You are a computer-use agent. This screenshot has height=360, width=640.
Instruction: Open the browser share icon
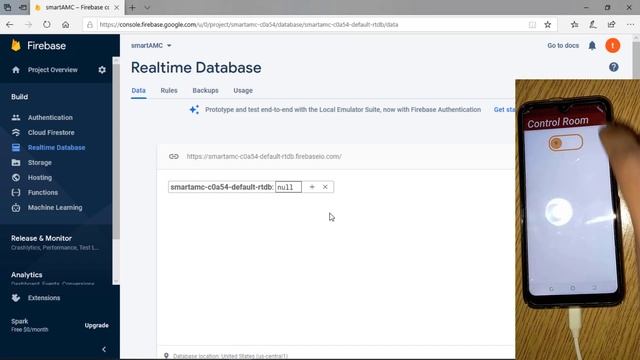click(x=611, y=24)
